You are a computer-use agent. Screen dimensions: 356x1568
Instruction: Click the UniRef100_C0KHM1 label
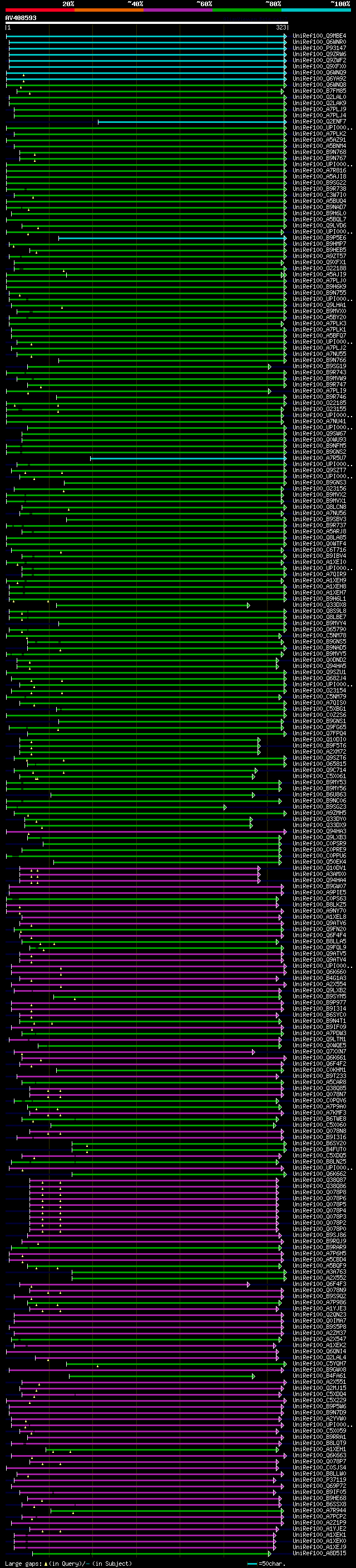pos(319,1070)
